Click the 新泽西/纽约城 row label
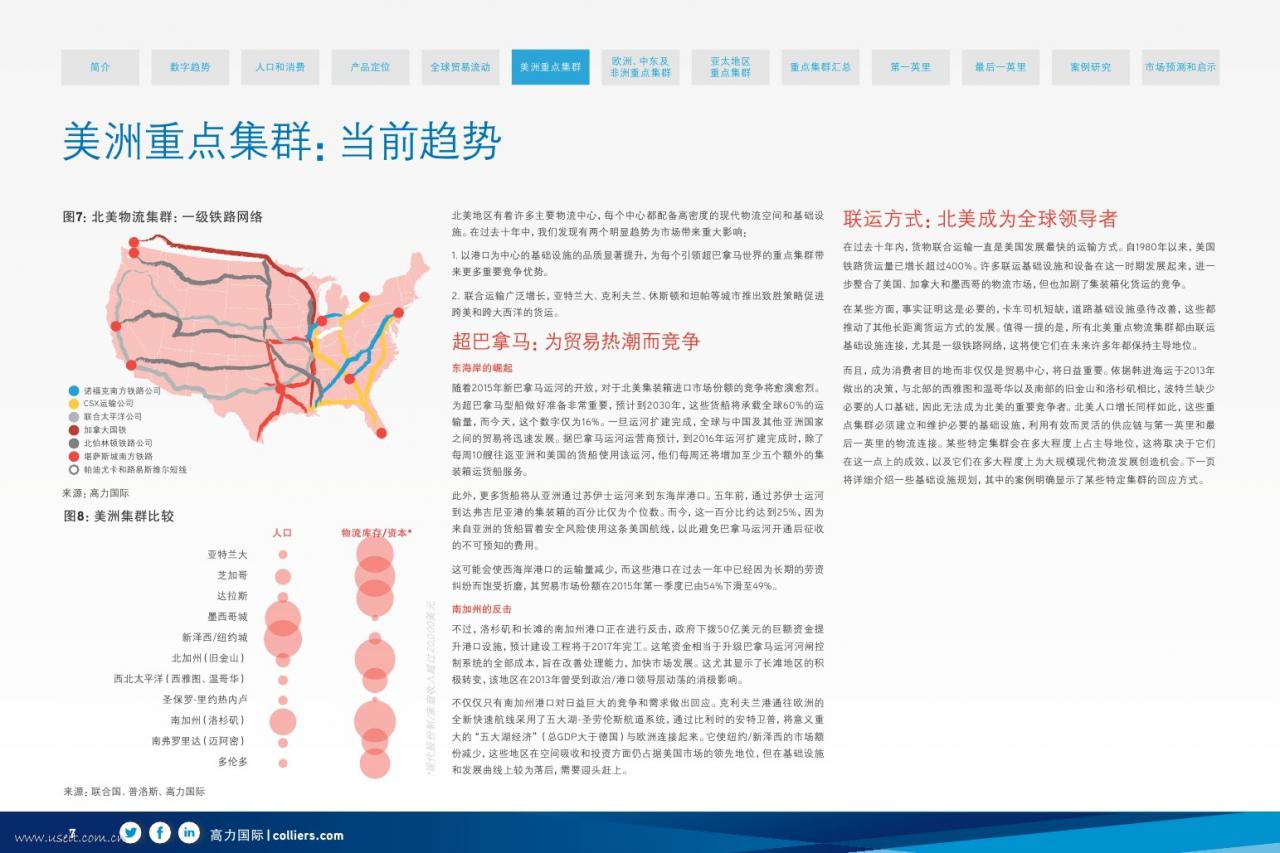Screen dimensions: 1280x853 pyautogui.click(x=214, y=638)
